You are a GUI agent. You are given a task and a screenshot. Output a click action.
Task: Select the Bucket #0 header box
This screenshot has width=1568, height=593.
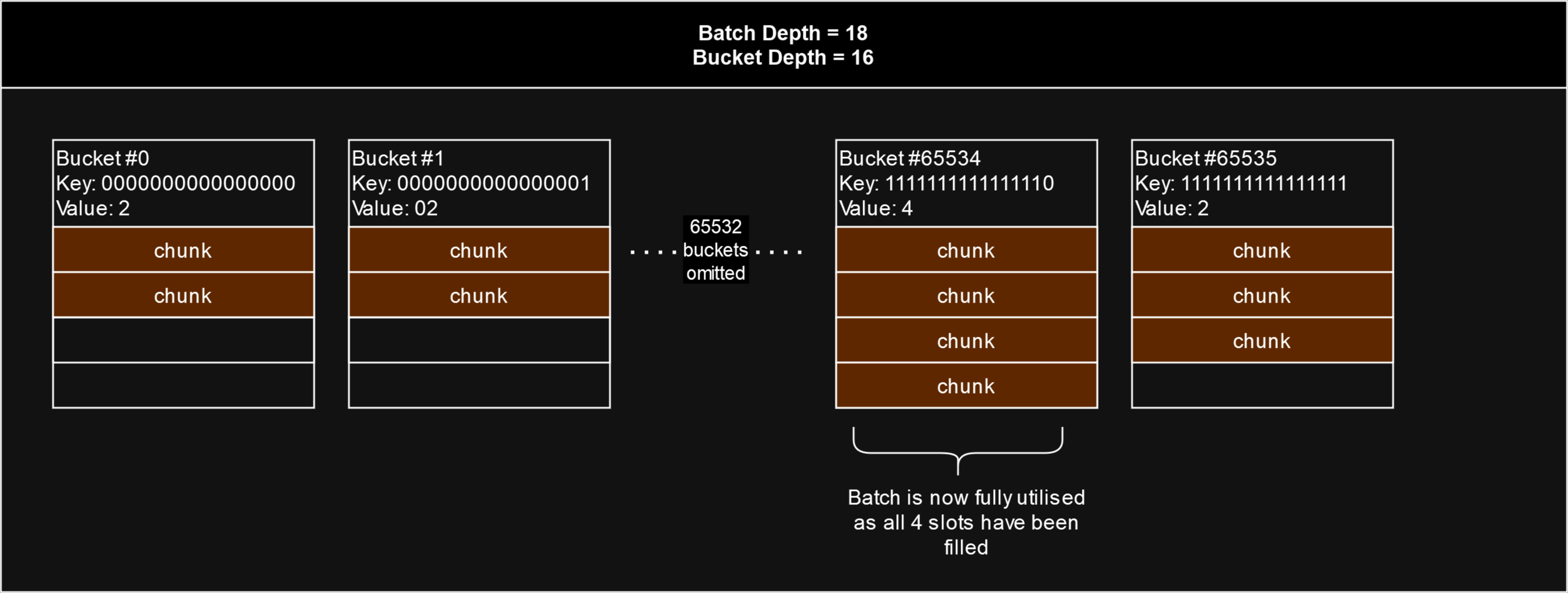point(183,183)
